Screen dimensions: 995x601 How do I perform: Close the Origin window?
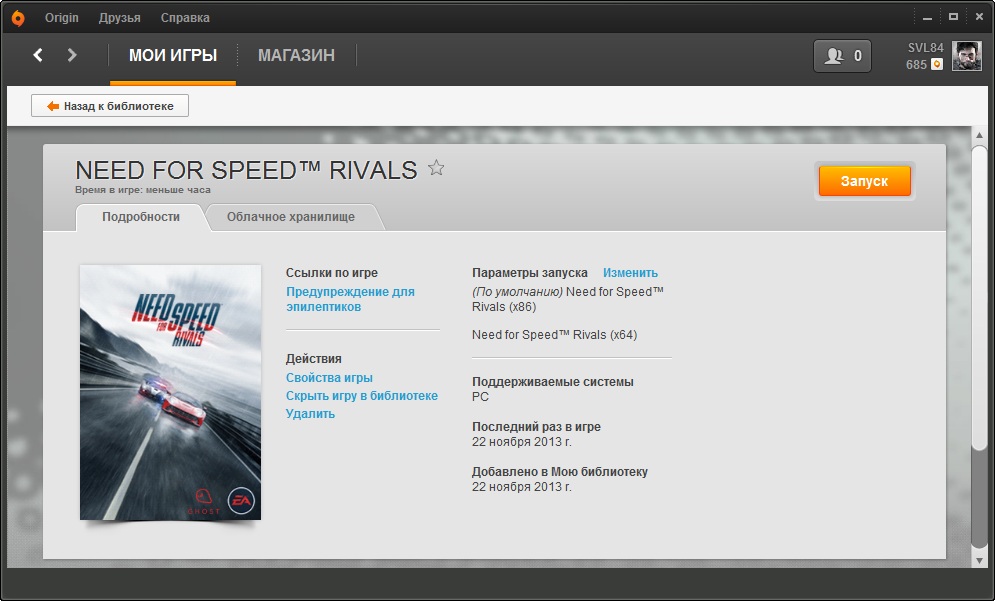(x=979, y=17)
